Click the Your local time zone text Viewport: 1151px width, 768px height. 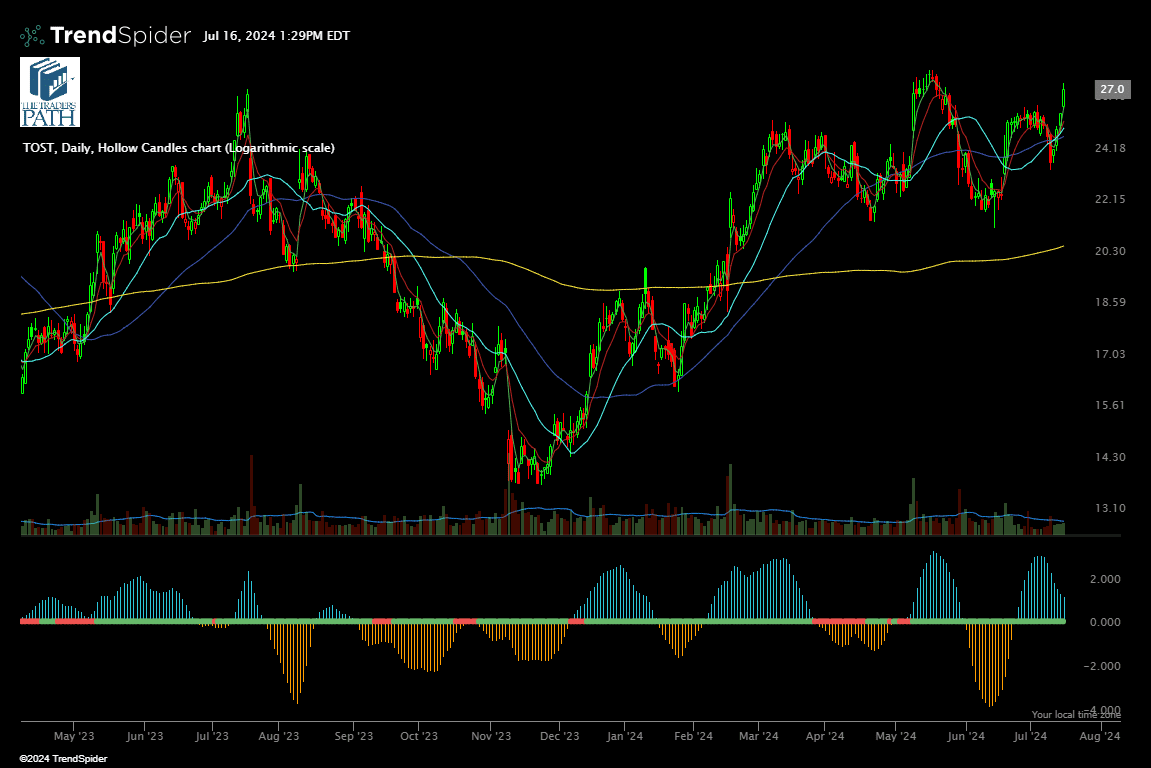click(x=1075, y=715)
